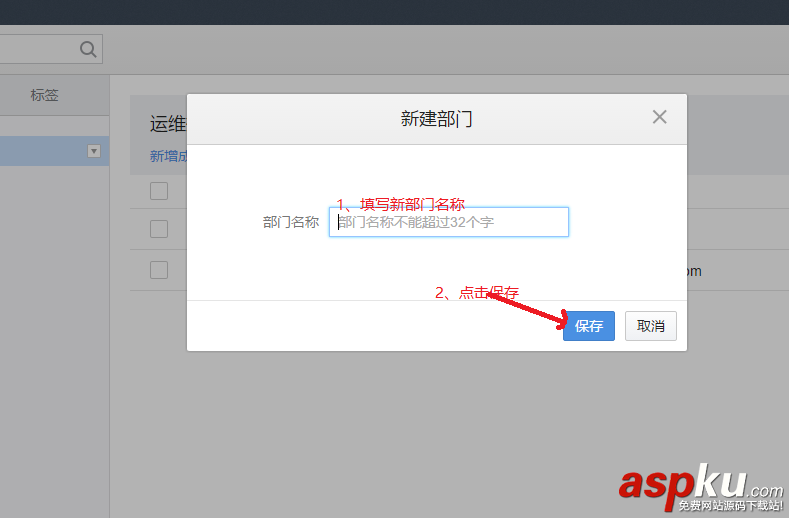
Task: Click in the search box field
Action: click(x=50, y=49)
